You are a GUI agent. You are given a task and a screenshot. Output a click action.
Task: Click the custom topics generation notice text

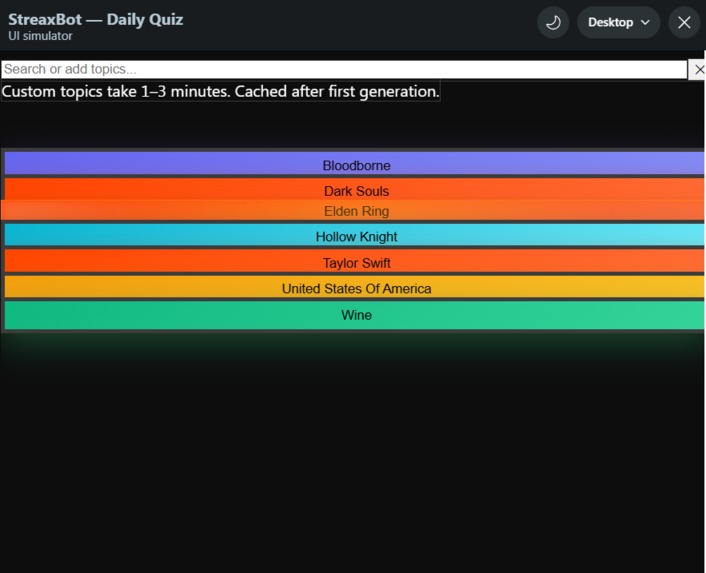220,91
